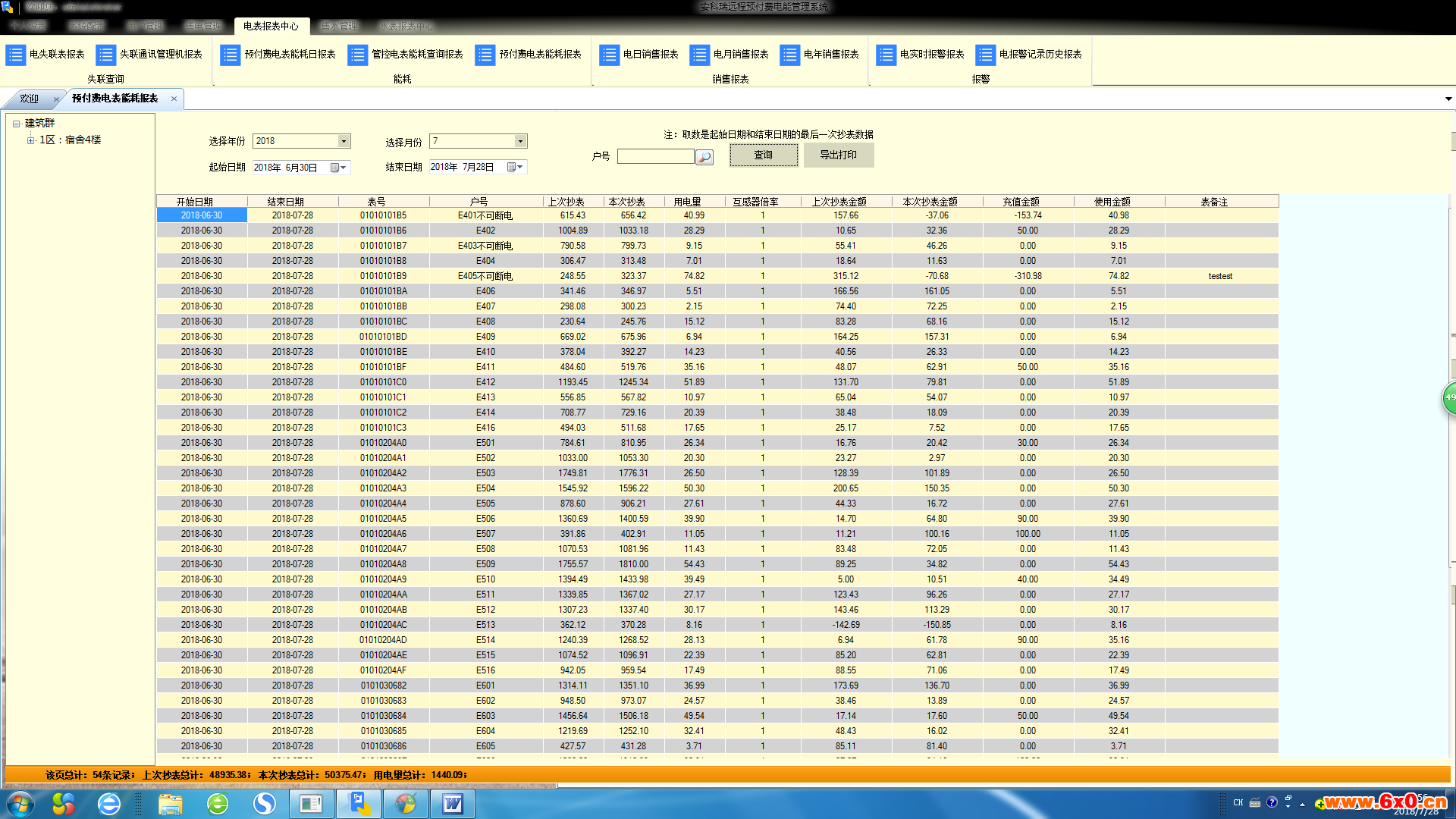
Task: Click the application logo in the title bar
Action: coord(8,7)
